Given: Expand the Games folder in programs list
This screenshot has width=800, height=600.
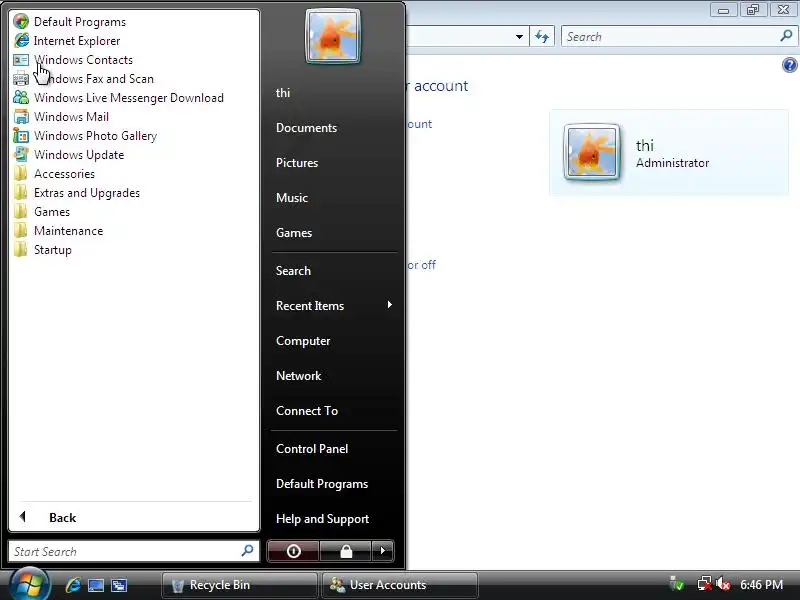Looking at the screenshot, I should tap(52, 212).
